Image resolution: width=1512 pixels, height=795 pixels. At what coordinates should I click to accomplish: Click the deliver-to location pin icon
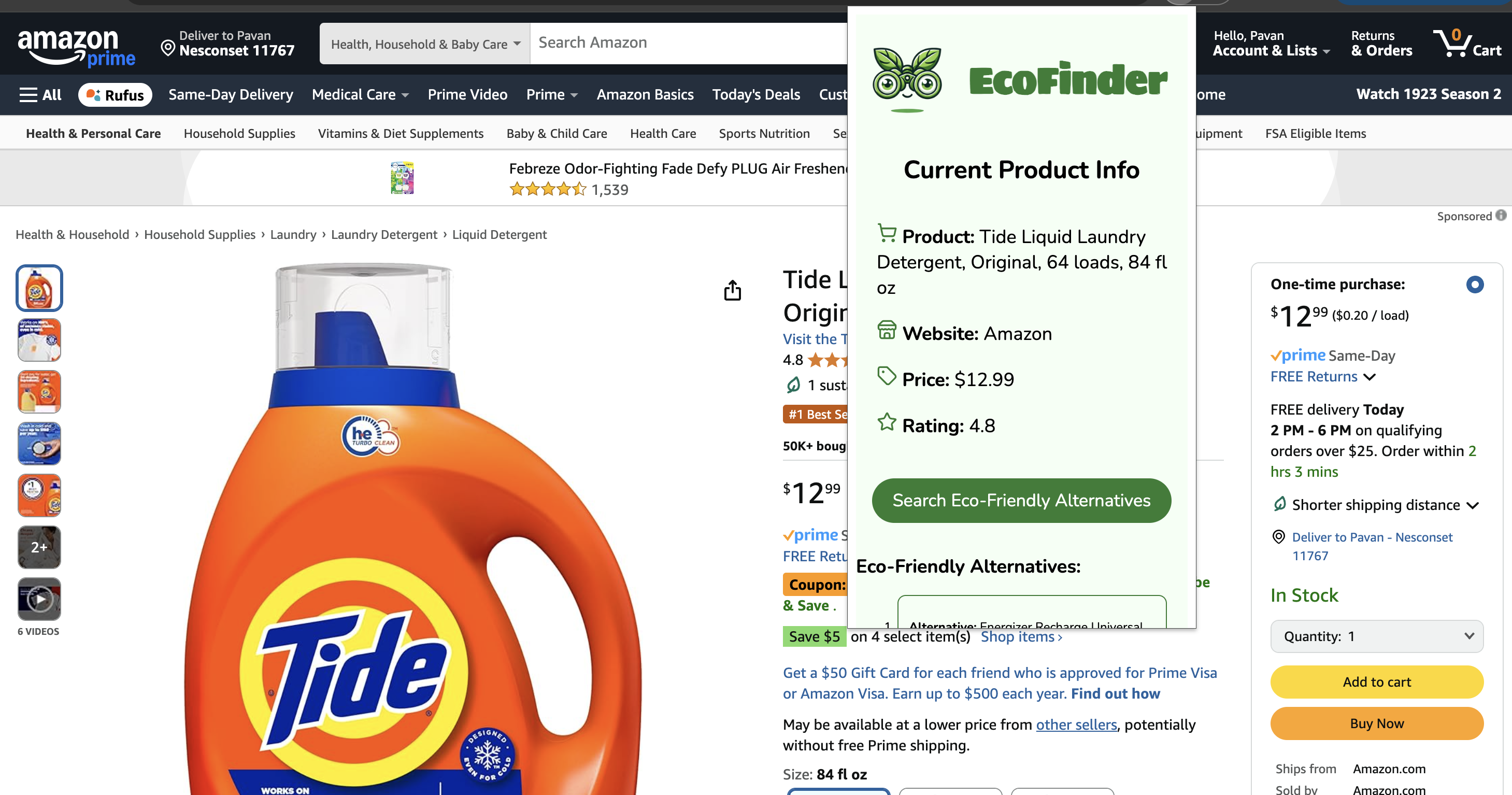(168, 48)
